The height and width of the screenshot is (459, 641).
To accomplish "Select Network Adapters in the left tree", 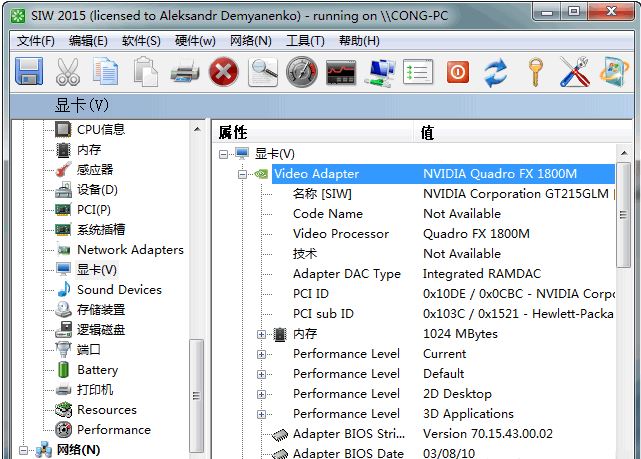I will (x=130, y=250).
